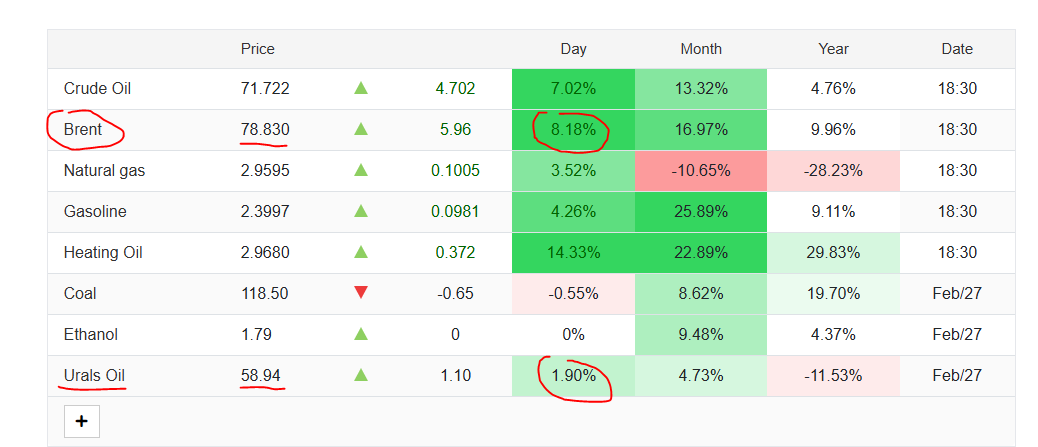Click the Heating Oil green up arrow

tap(361, 253)
